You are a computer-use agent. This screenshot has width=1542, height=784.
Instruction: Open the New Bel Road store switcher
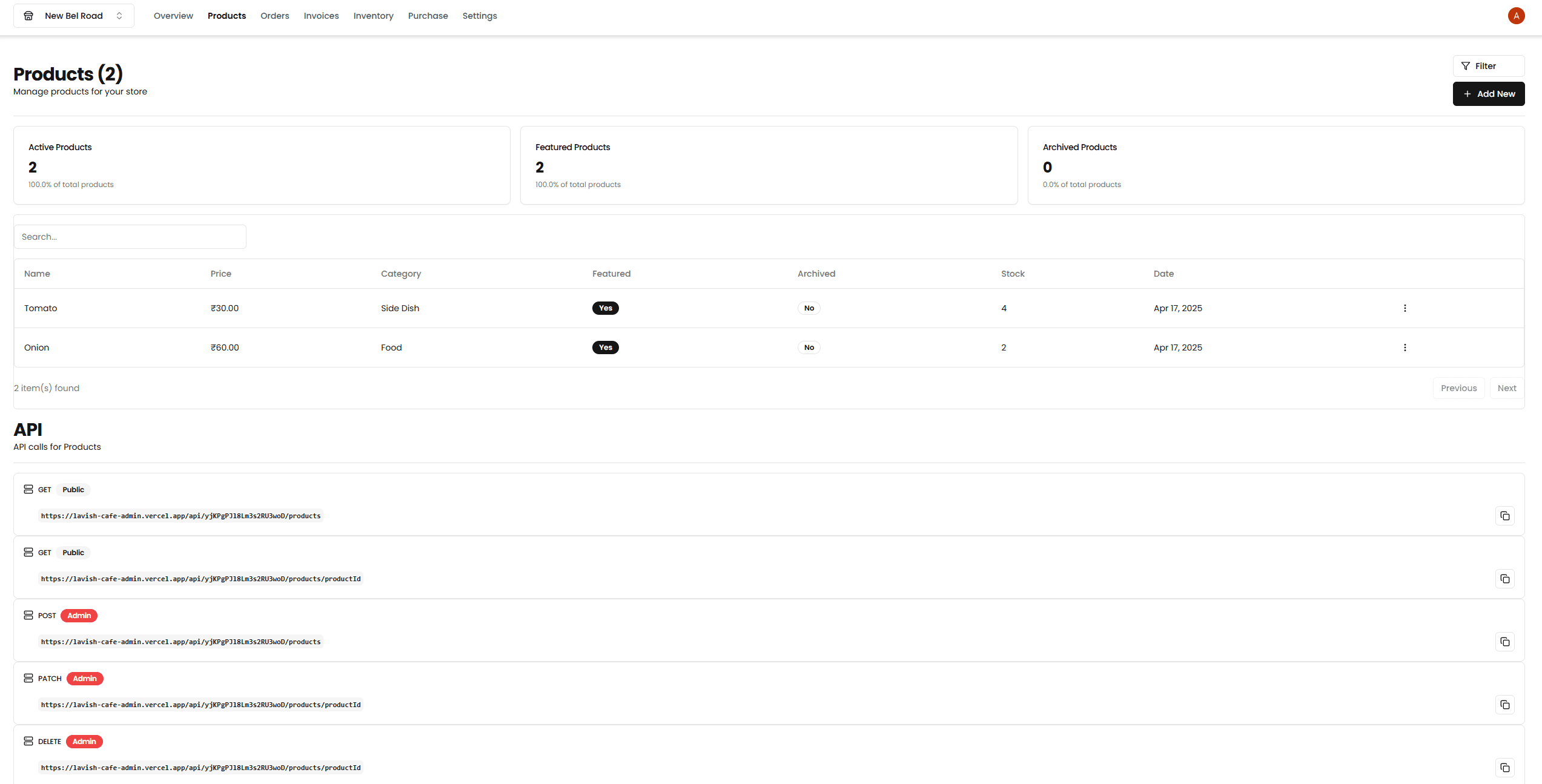pos(74,16)
